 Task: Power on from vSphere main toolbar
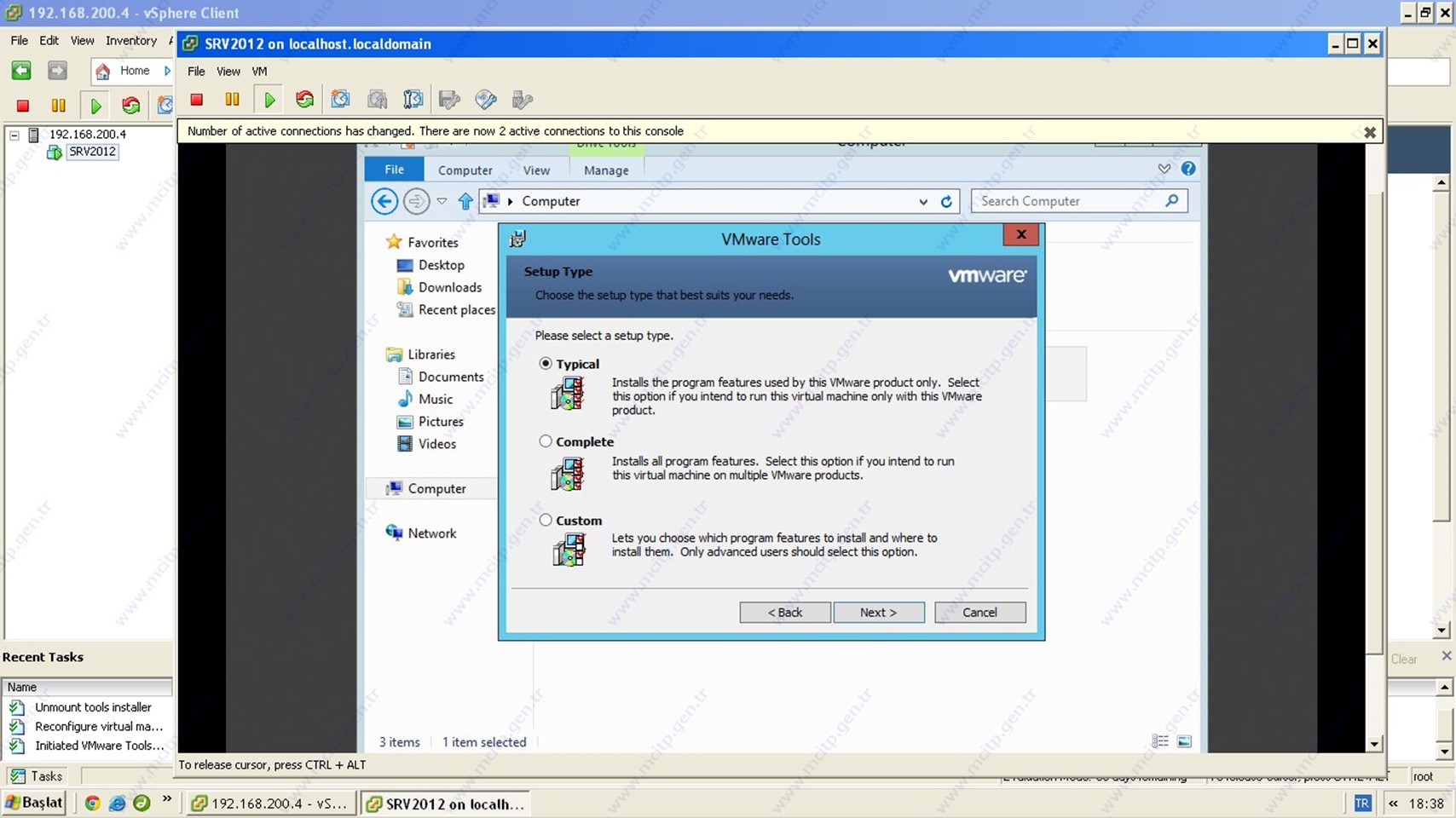tap(95, 106)
